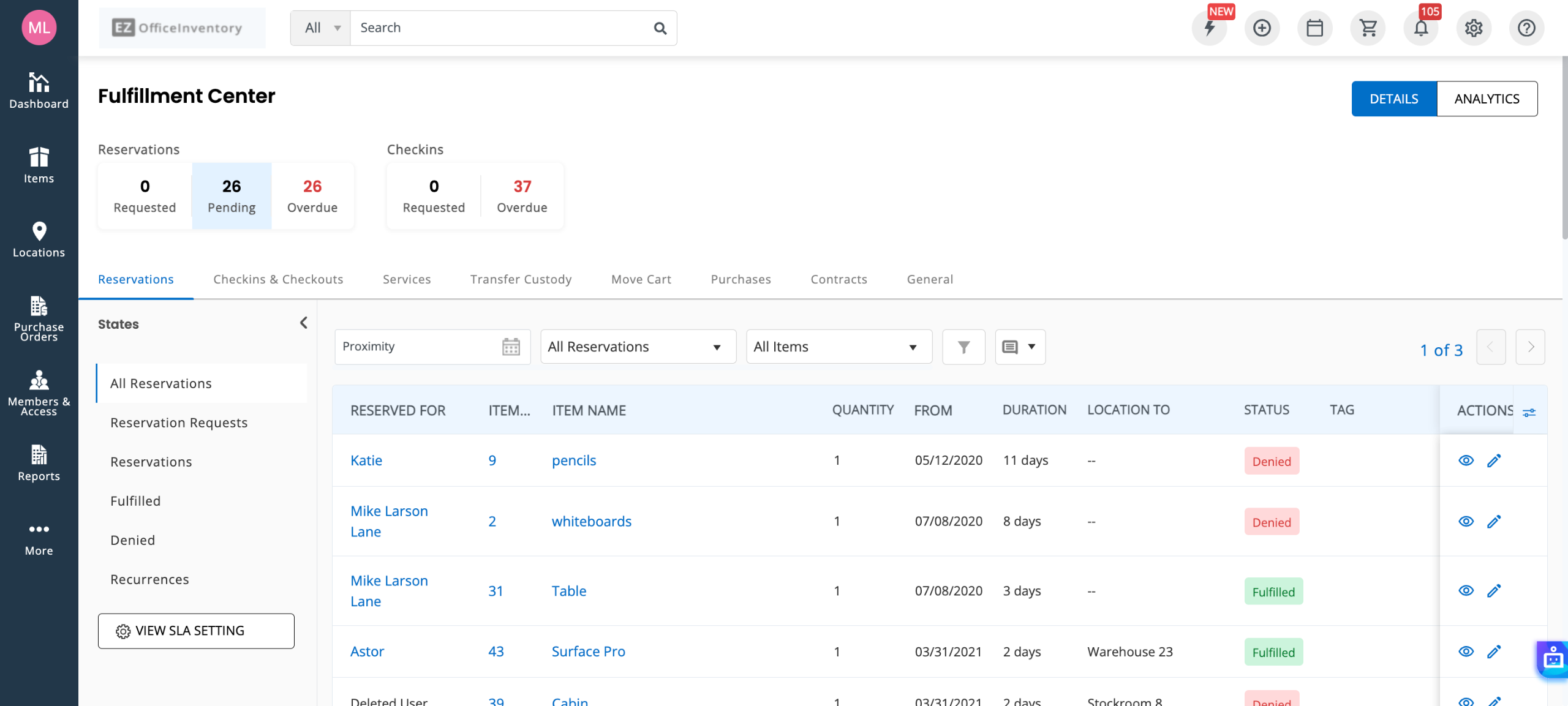Viewport: 1568px width, 706px height.
Task: View Astor's Surface Pro reservation eye icon
Action: click(x=1466, y=652)
